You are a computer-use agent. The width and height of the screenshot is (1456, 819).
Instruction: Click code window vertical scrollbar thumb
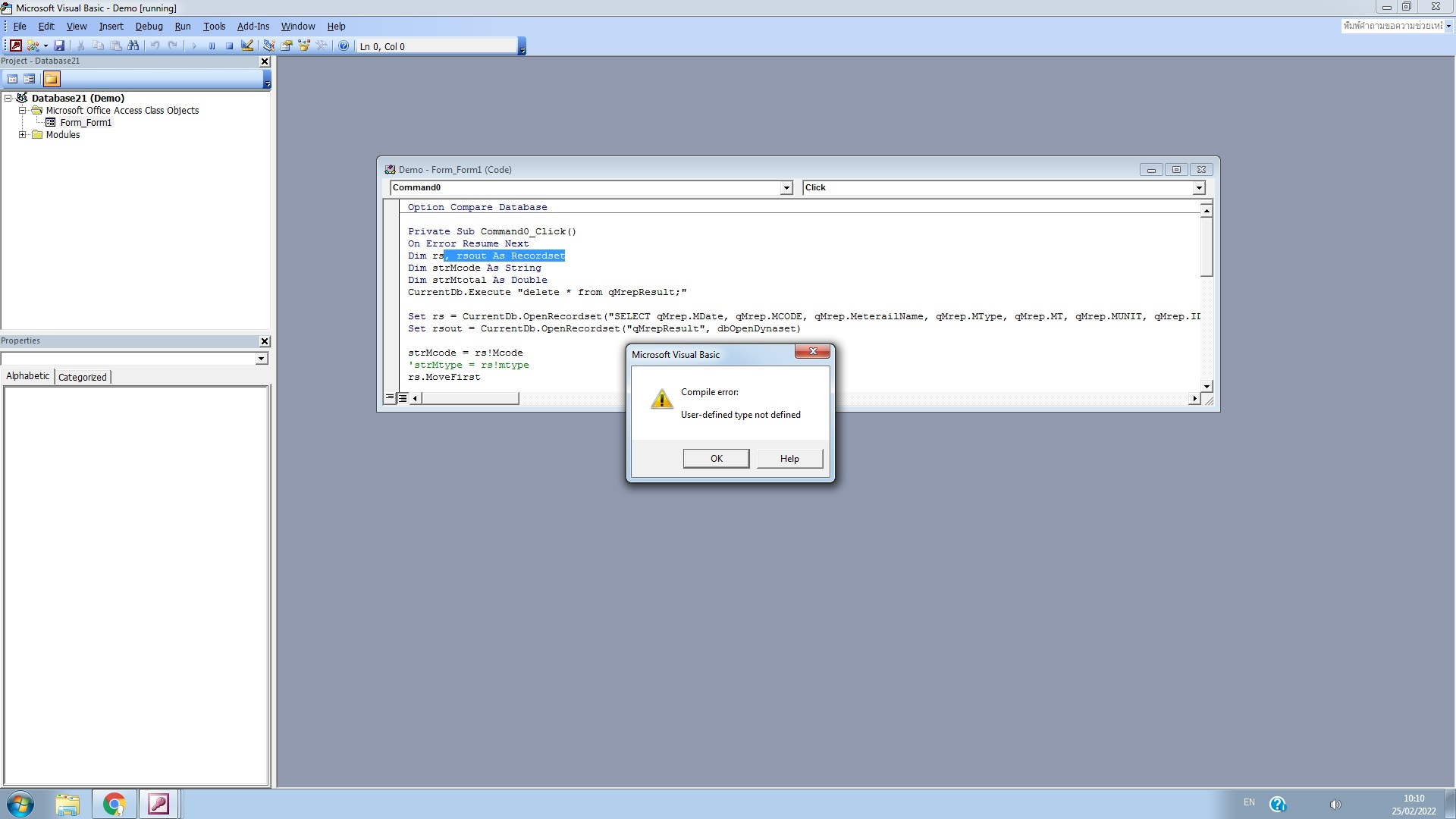[1207, 247]
